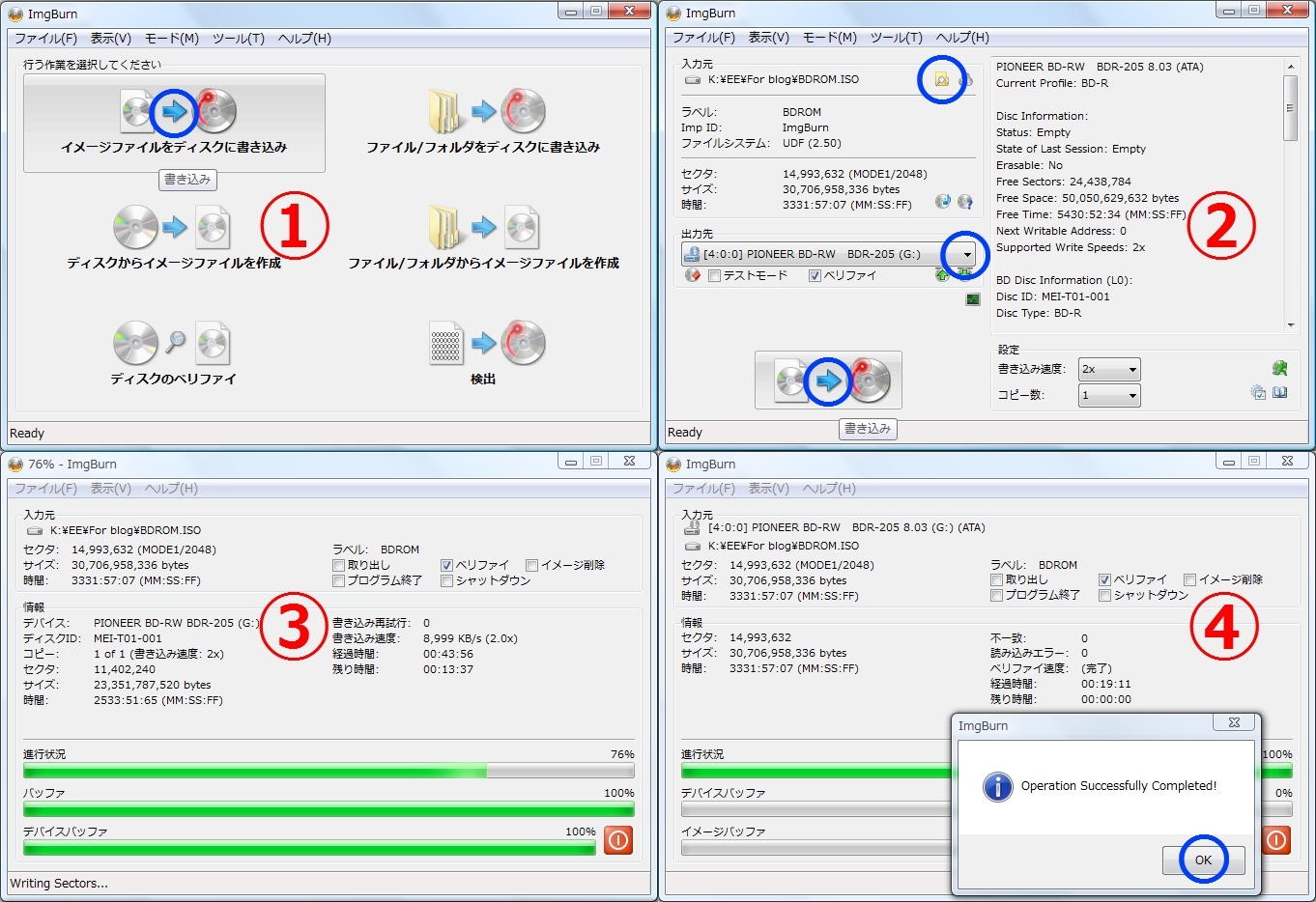The width and height of the screenshot is (1316, 902).
Task: Check 取り出し in the 76% window
Action: pyautogui.click(x=338, y=565)
